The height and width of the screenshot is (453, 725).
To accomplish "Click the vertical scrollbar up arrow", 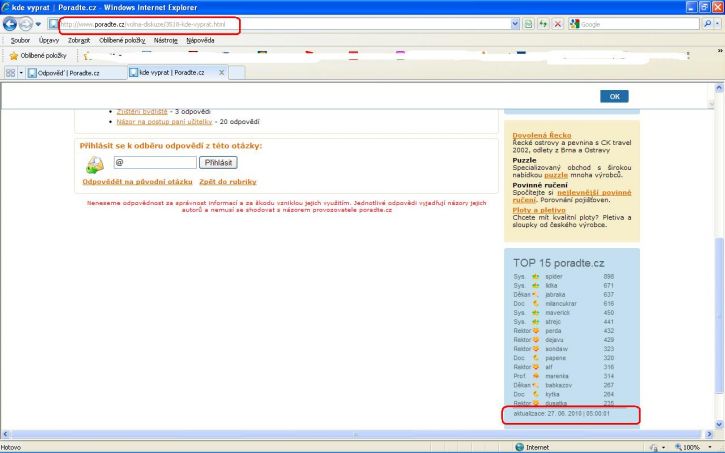I will [x=719, y=87].
